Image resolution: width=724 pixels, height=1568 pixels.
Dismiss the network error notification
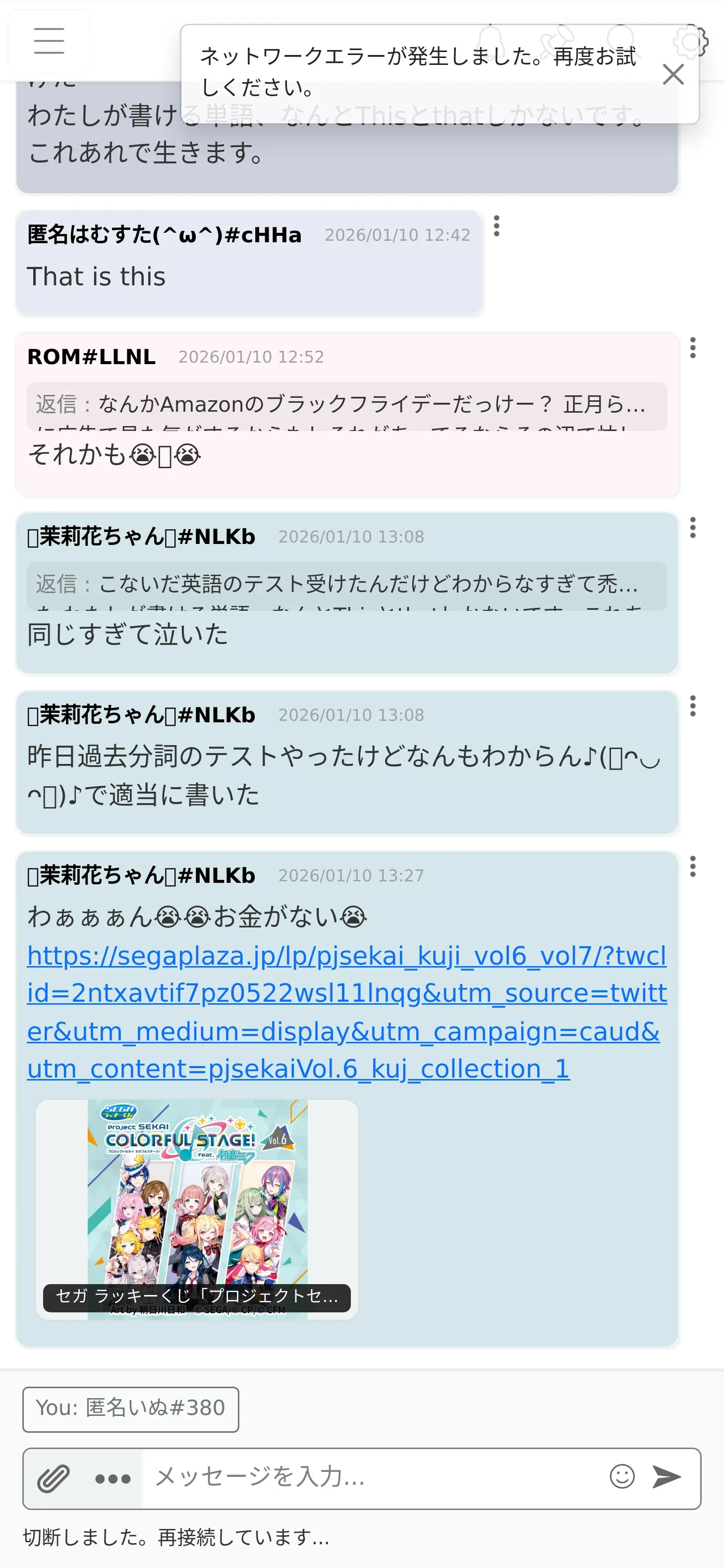click(673, 74)
